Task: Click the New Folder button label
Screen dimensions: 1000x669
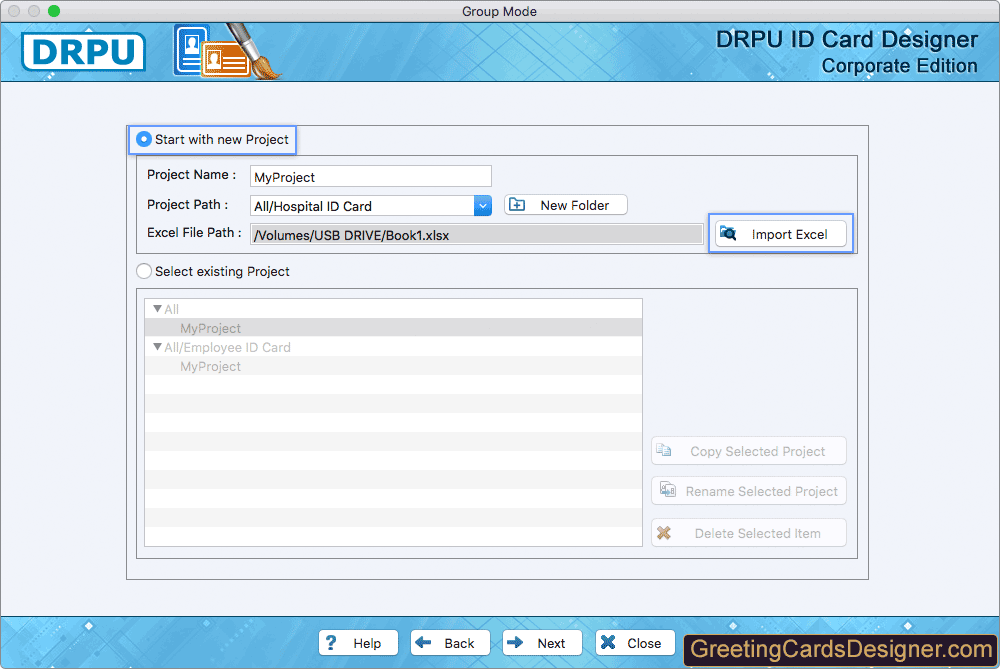Action: pyautogui.click(x=575, y=205)
